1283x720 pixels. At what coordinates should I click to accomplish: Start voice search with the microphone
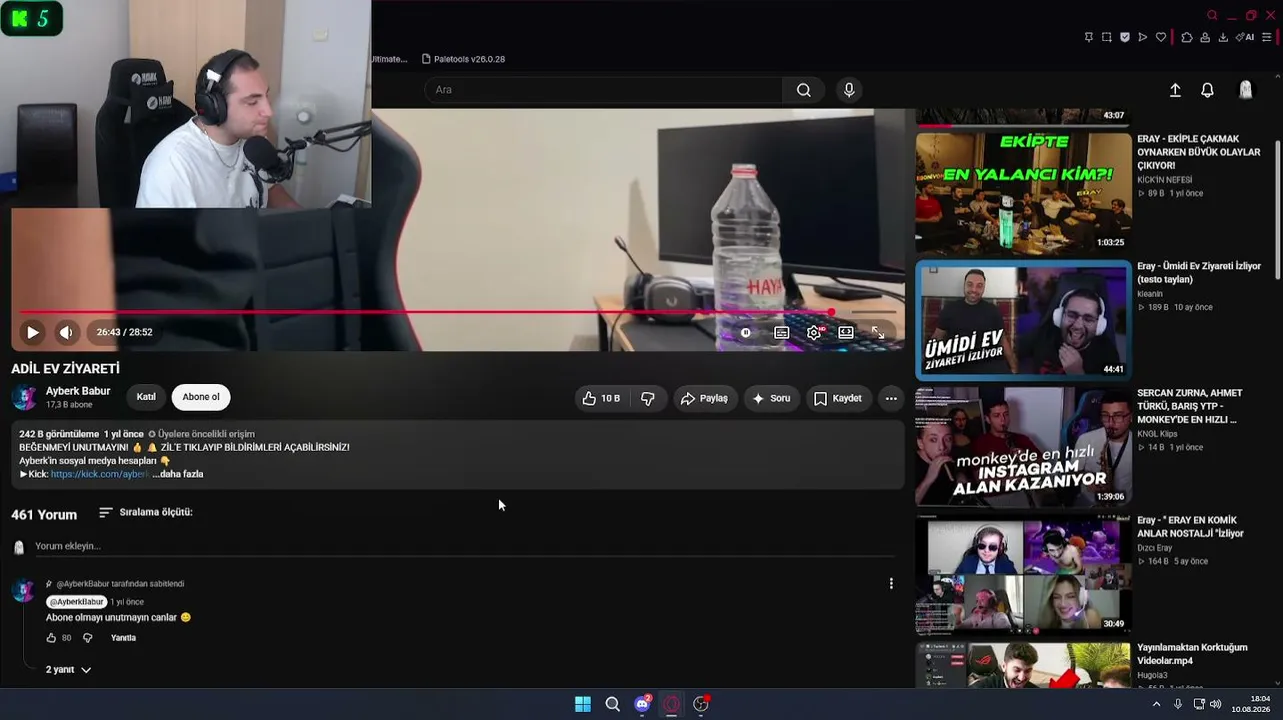(x=849, y=90)
